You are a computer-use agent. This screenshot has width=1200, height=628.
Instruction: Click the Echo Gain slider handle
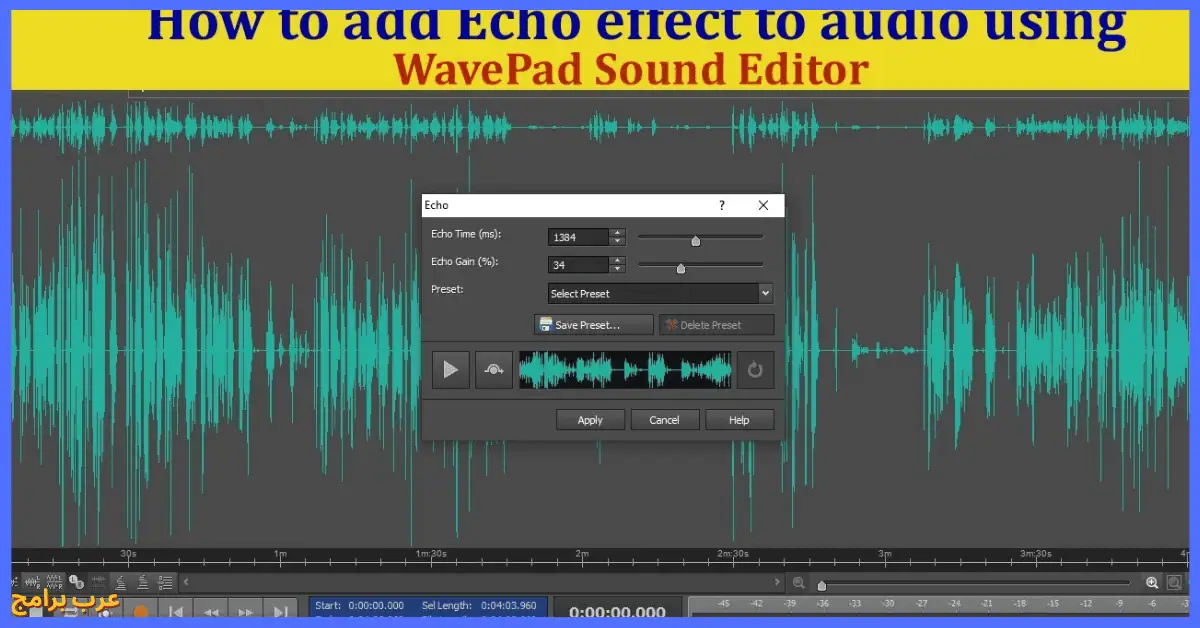681,268
